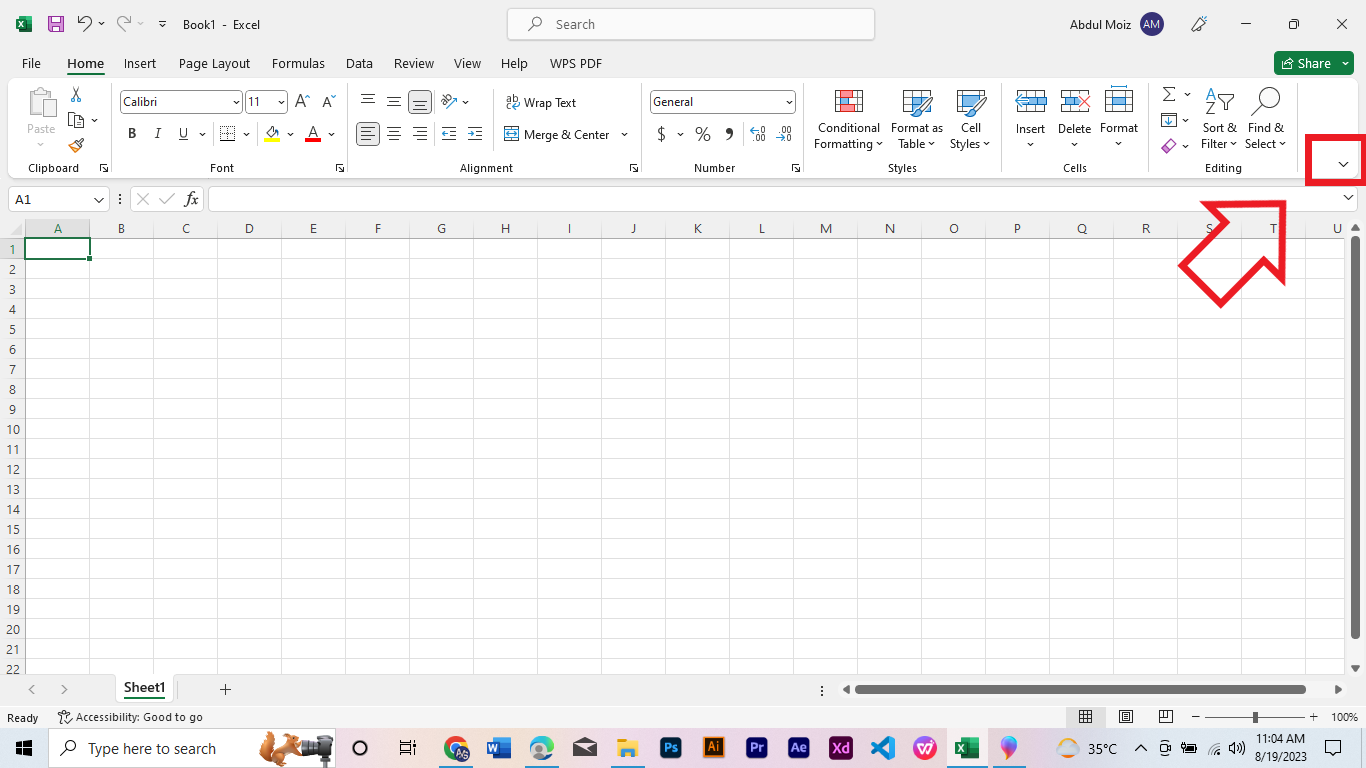1366x768 pixels.
Task: Click the Middle Align icon
Action: [394, 101]
